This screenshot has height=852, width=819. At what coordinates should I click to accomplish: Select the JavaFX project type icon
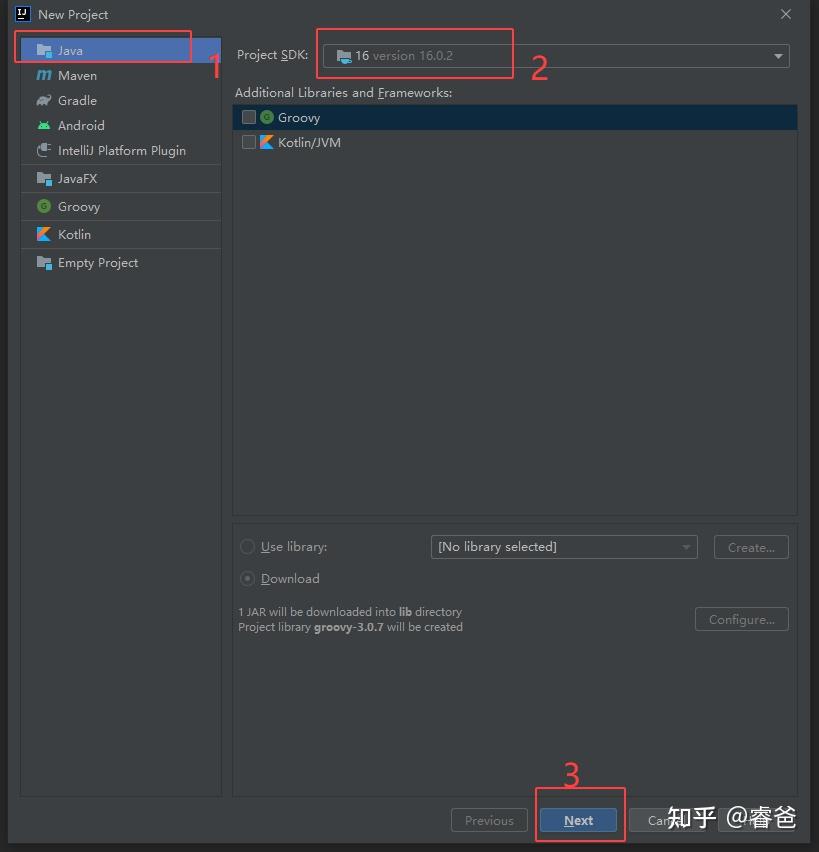tap(44, 178)
